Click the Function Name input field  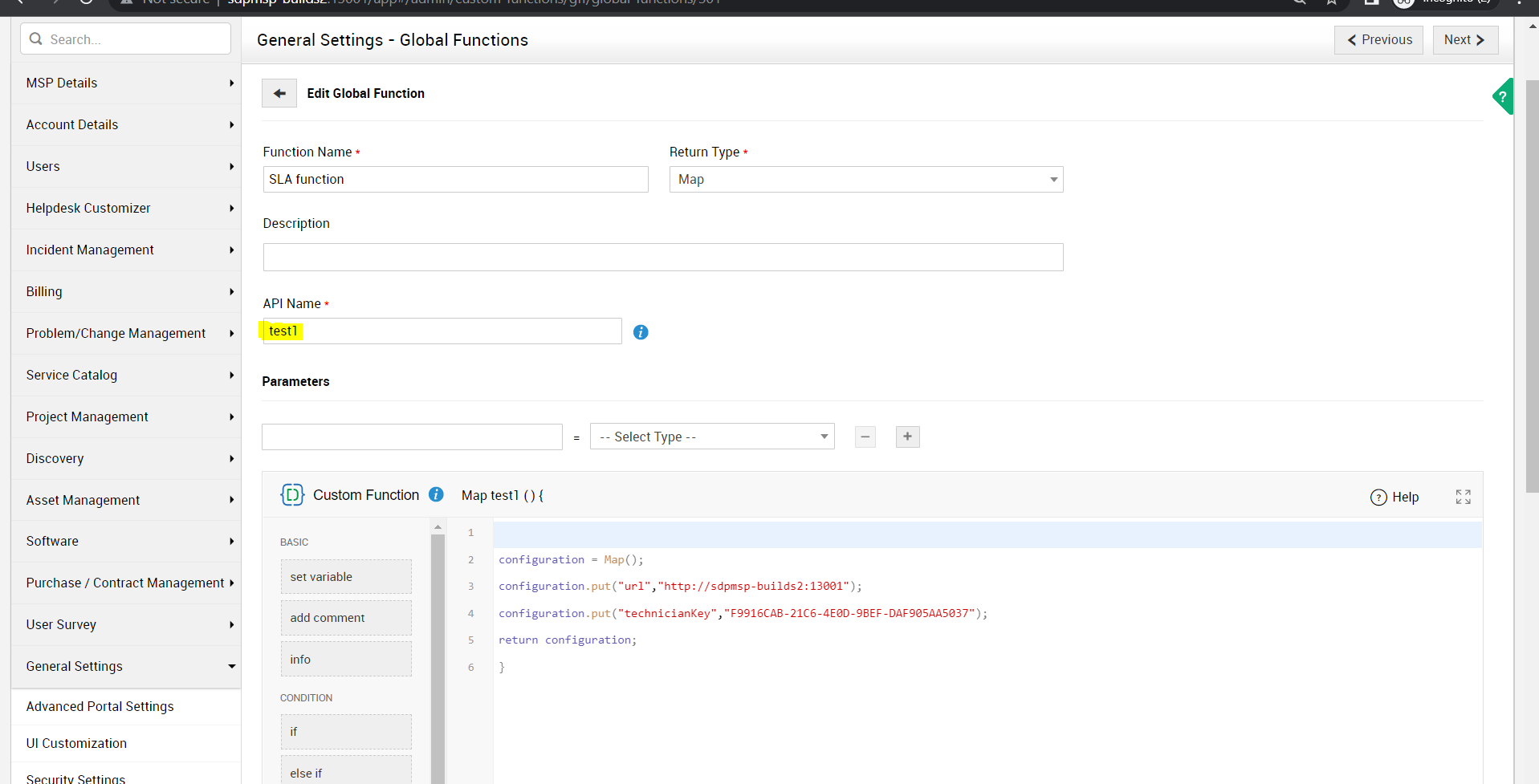(455, 180)
